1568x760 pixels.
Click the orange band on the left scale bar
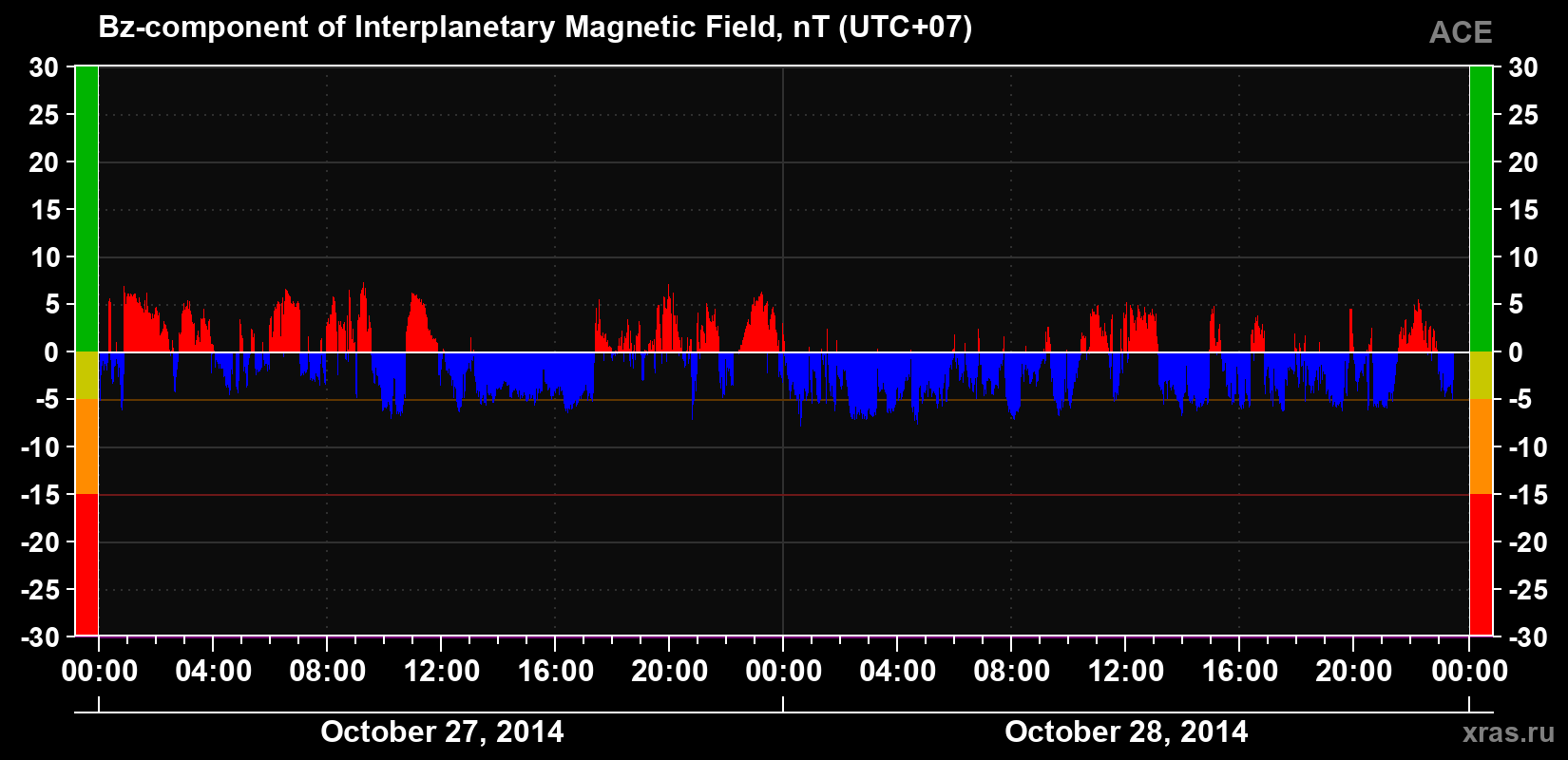point(86,446)
